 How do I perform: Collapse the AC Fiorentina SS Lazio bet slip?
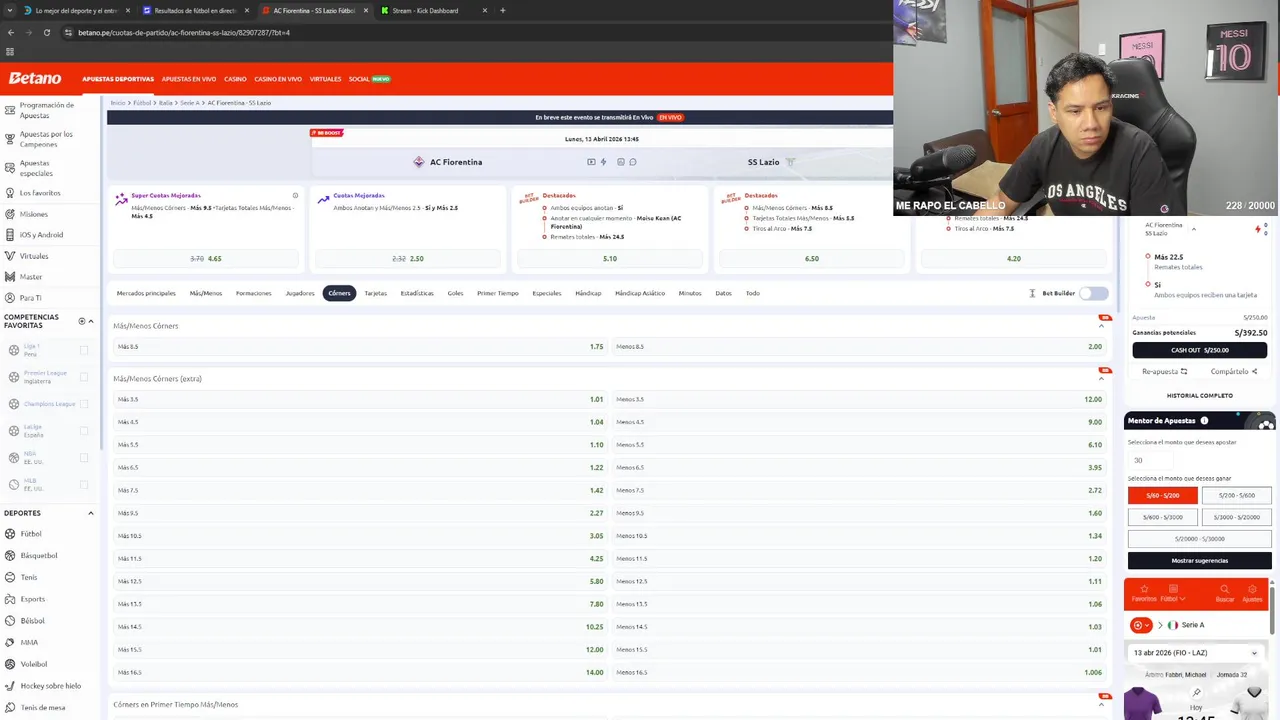pyautogui.click(x=1193, y=229)
